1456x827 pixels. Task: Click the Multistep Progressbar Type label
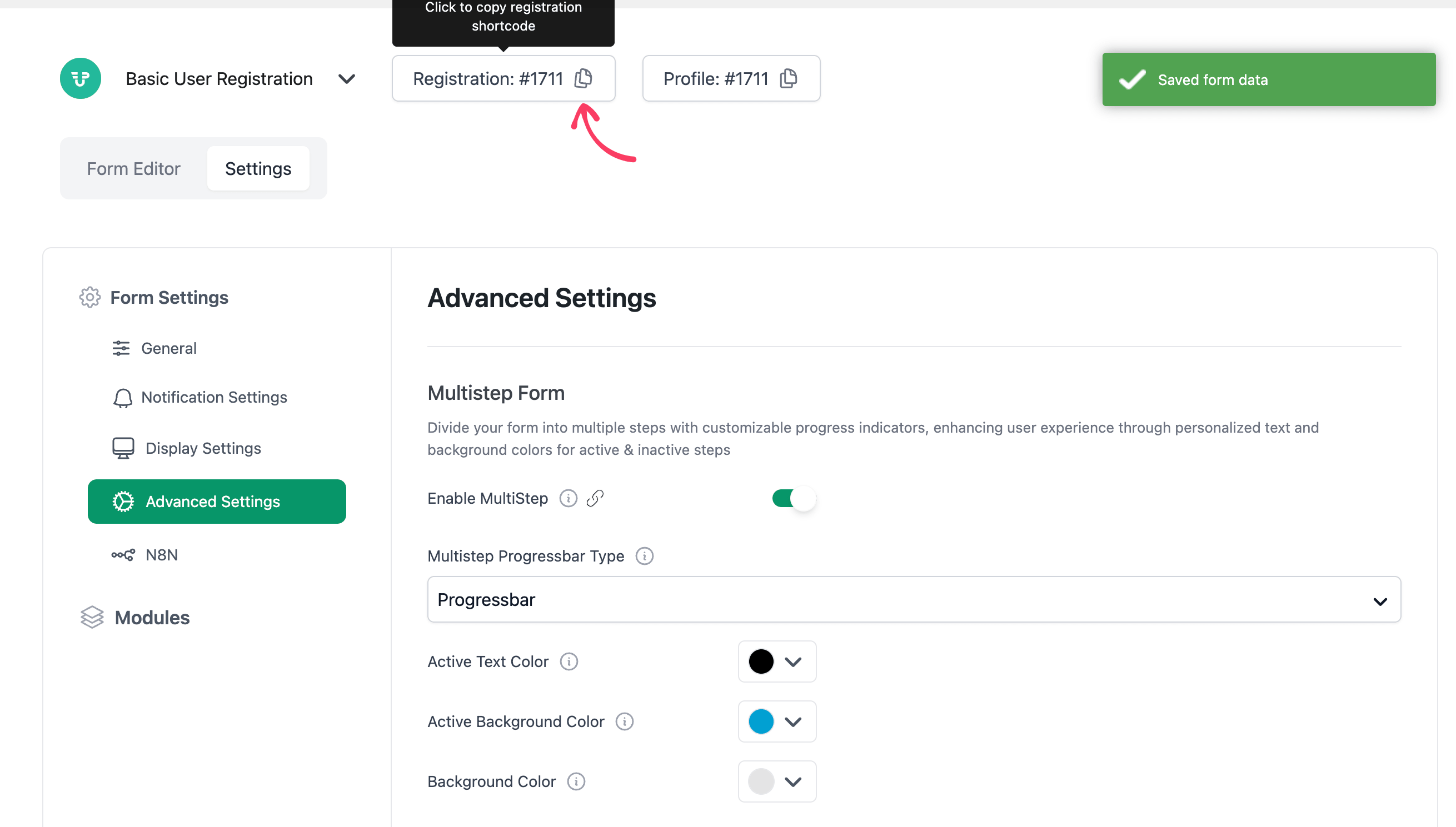point(525,556)
